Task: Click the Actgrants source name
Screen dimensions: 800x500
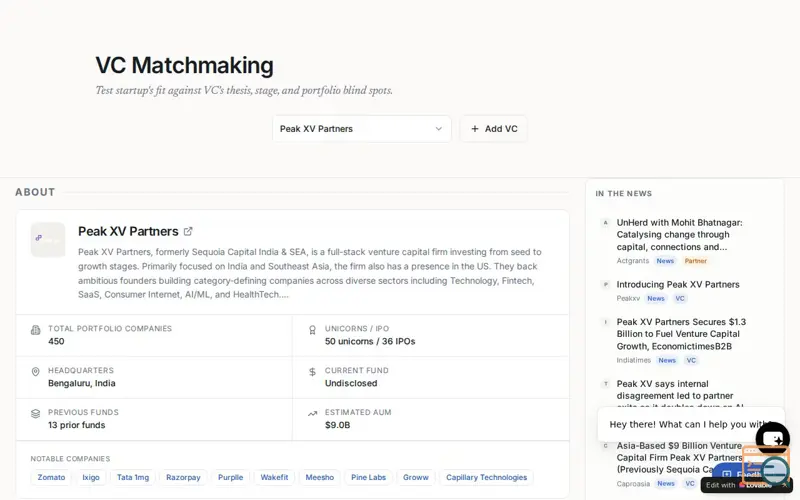Action: pyautogui.click(x=633, y=261)
